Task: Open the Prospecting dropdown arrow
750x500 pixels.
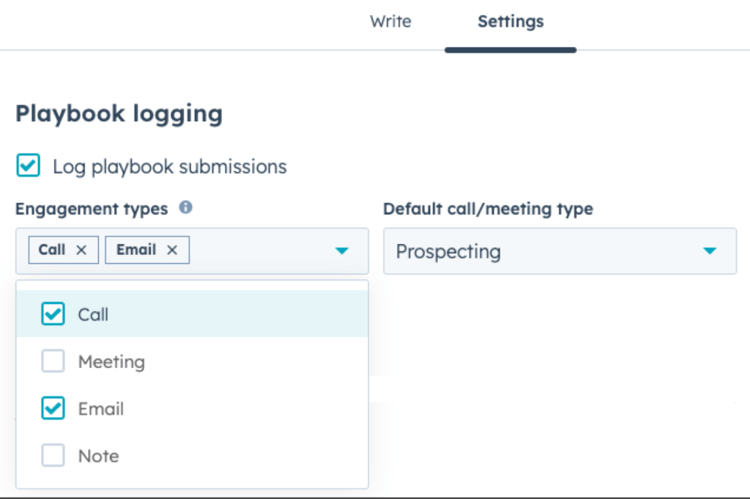Action: pos(710,251)
